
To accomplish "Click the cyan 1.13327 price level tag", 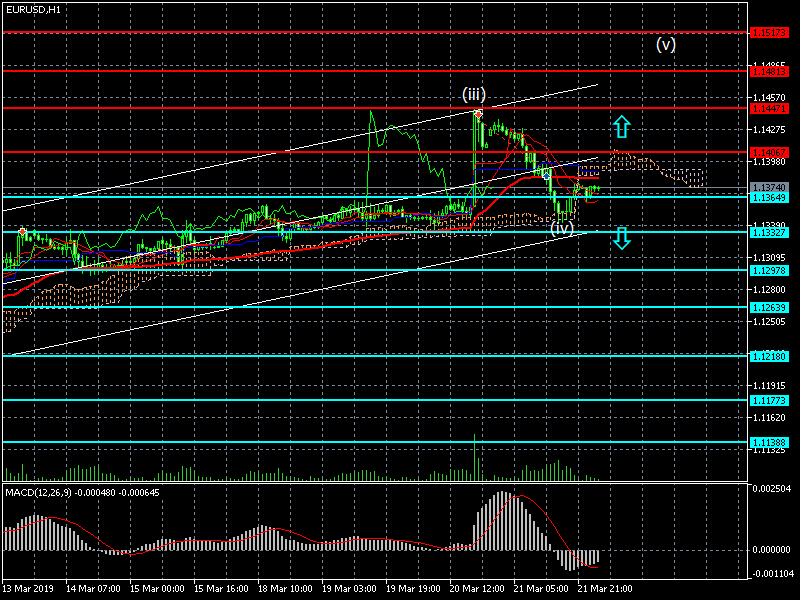I will click(769, 233).
